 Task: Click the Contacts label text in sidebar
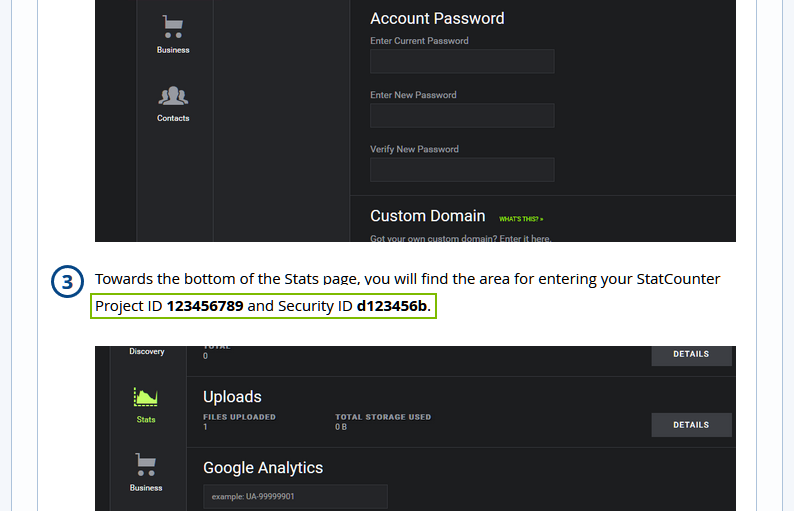173,118
